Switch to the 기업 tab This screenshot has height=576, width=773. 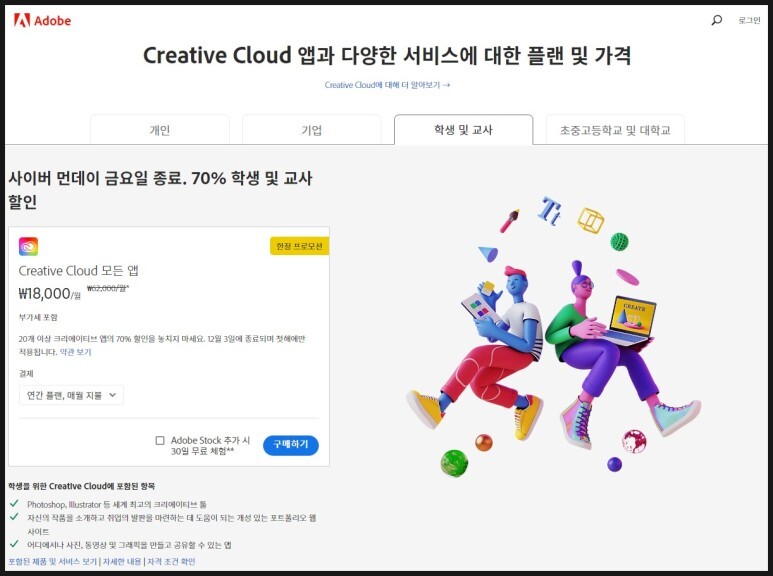tap(312, 130)
